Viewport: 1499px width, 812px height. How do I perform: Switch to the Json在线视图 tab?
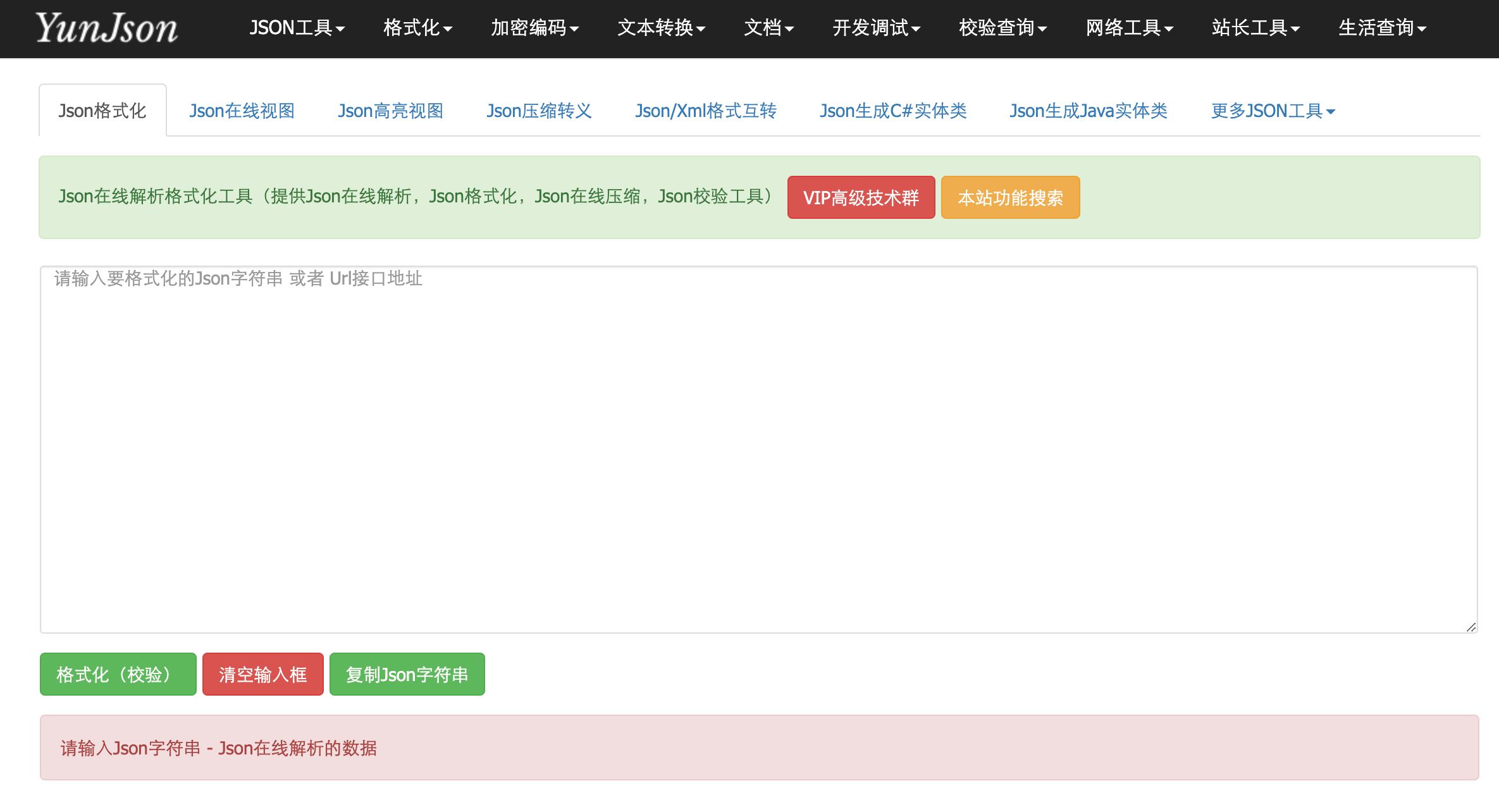click(242, 110)
